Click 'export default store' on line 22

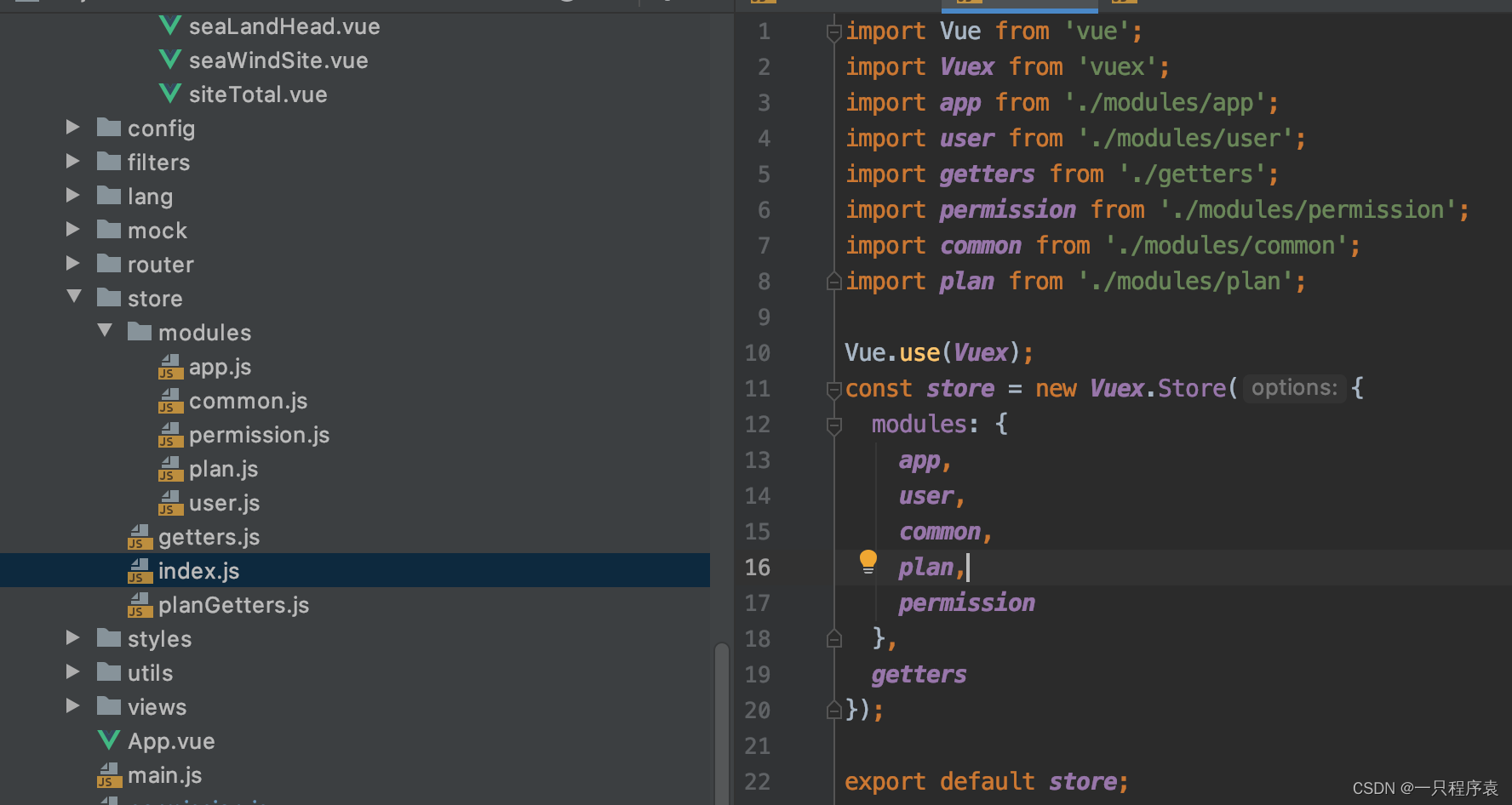pyautogui.click(x=981, y=781)
